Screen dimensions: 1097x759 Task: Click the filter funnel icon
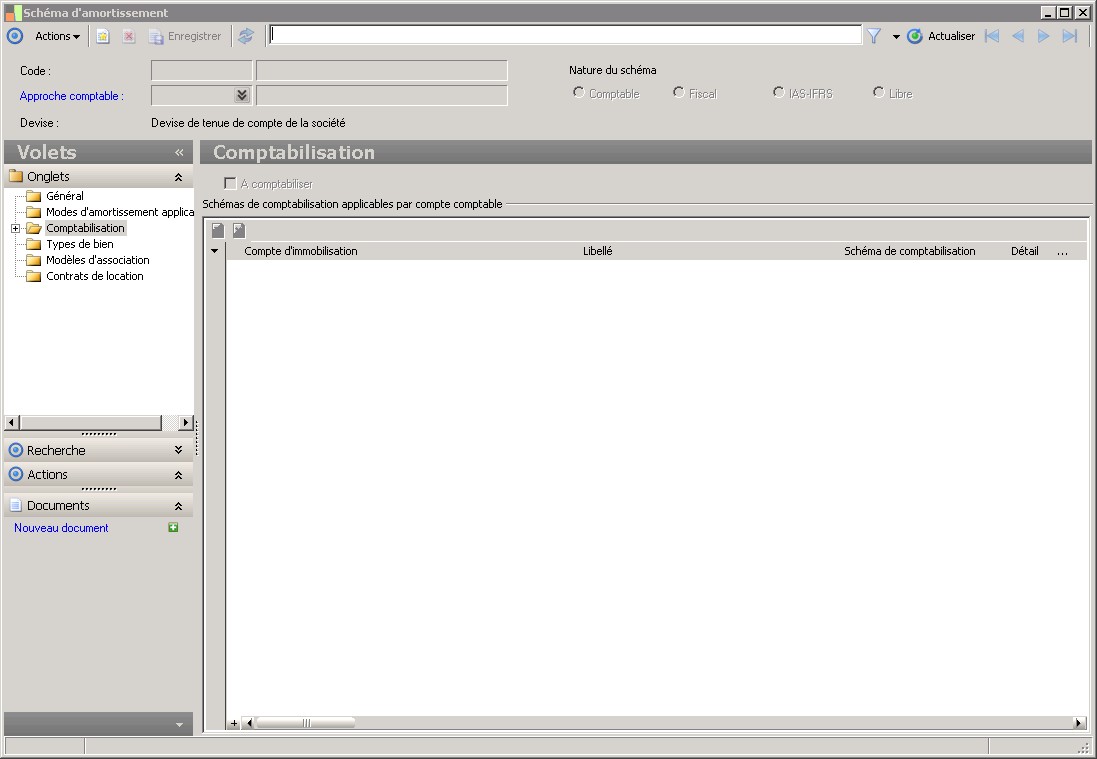pyautogui.click(x=874, y=36)
